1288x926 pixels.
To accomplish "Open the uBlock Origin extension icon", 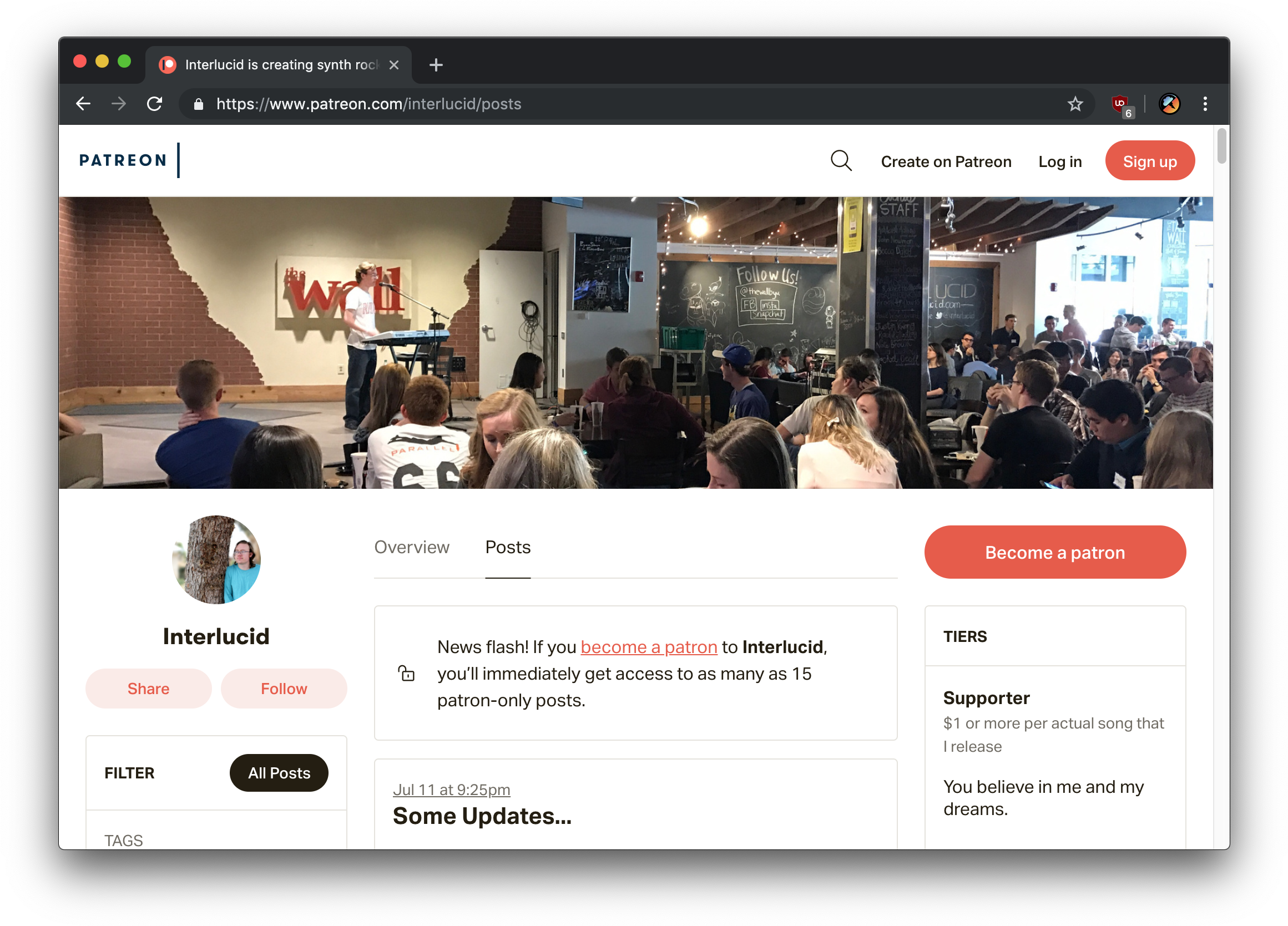I will (1122, 104).
